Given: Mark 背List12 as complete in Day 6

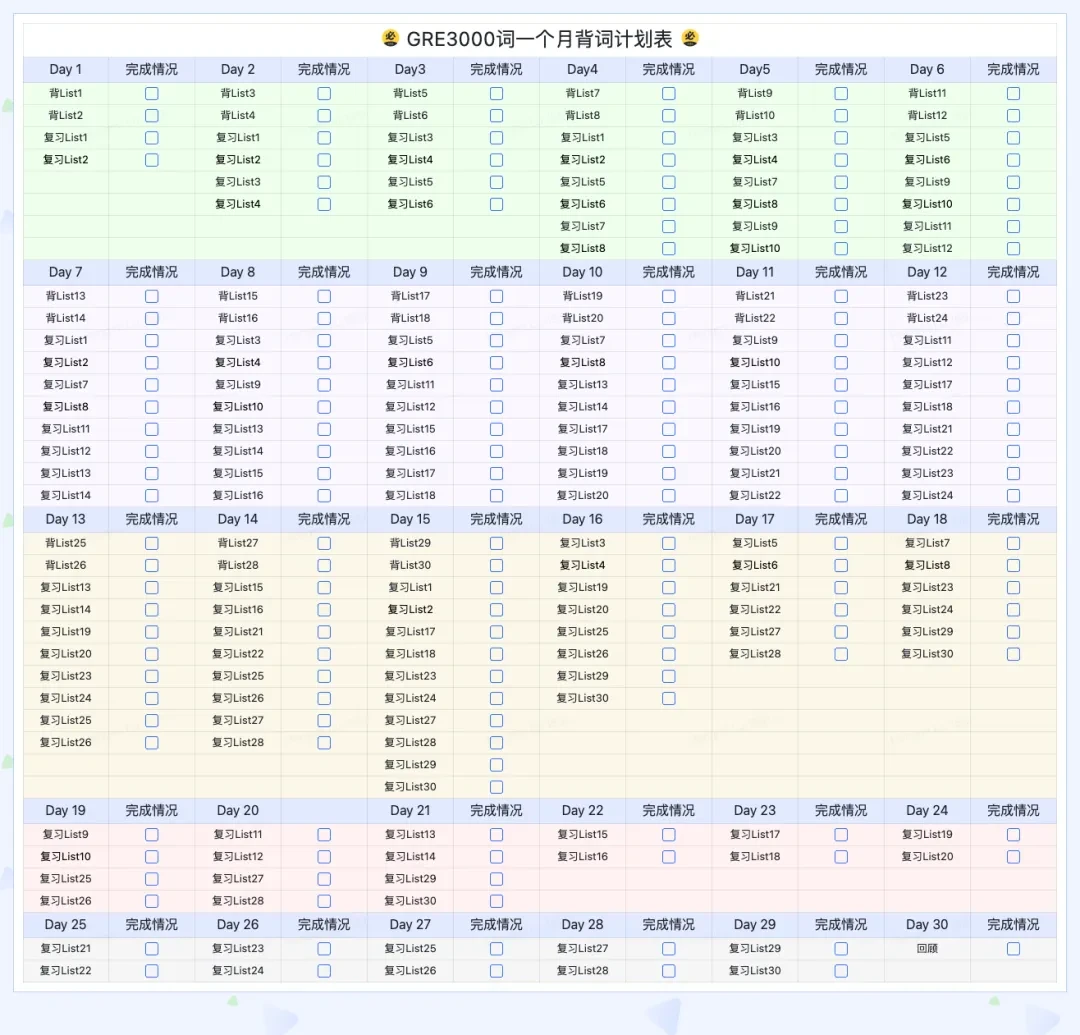Looking at the screenshot, I should (x=1013, y=115).
